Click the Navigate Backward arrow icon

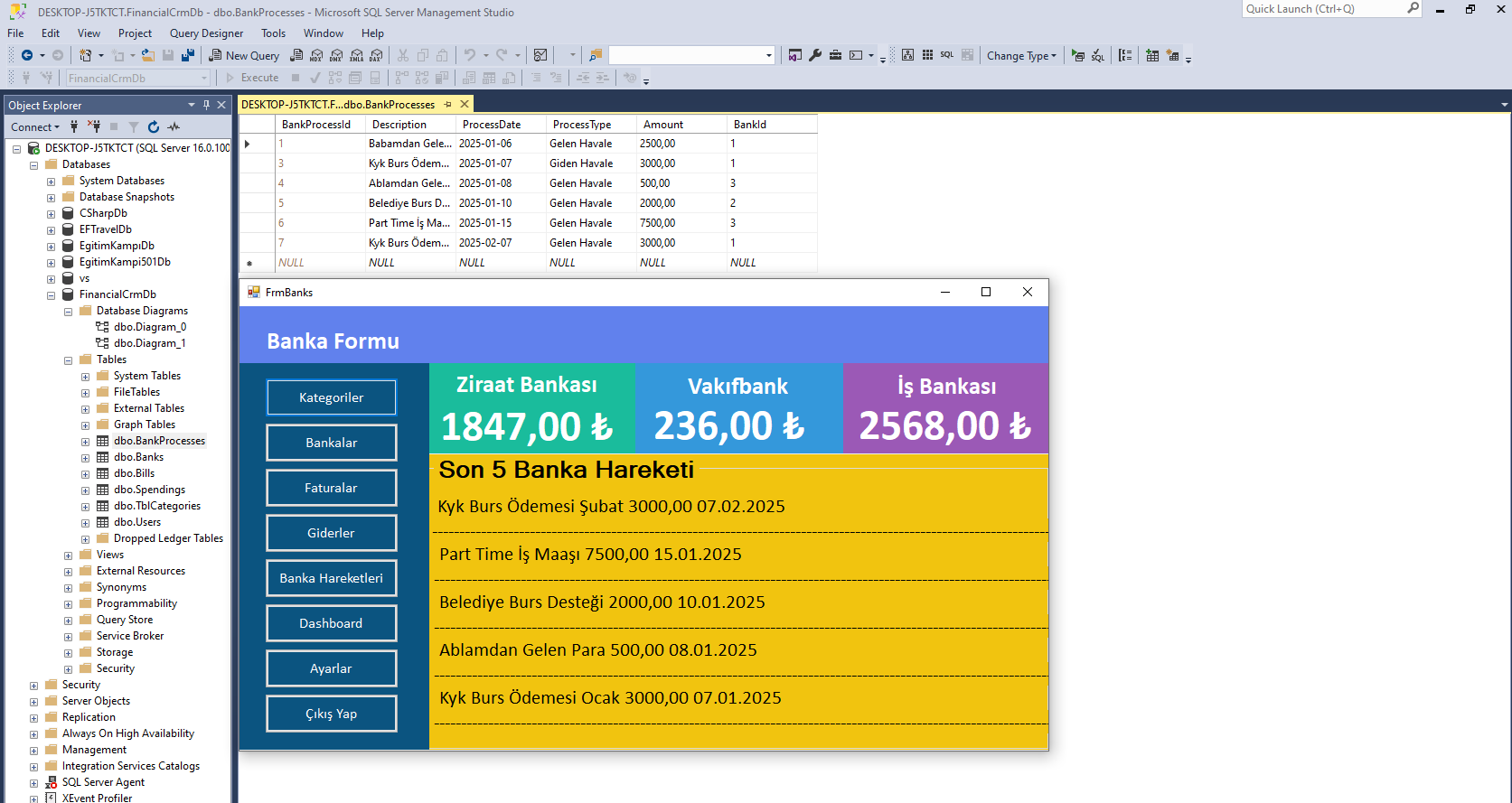pyautogui.click(x=27, y=55)
